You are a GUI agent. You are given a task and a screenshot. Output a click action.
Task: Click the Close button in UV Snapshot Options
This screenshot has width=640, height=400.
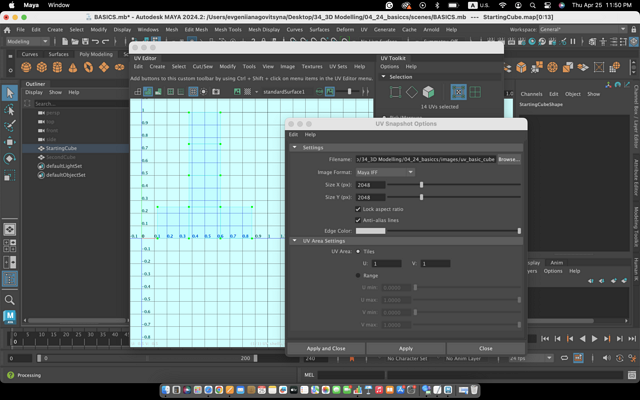pos(486,348)
